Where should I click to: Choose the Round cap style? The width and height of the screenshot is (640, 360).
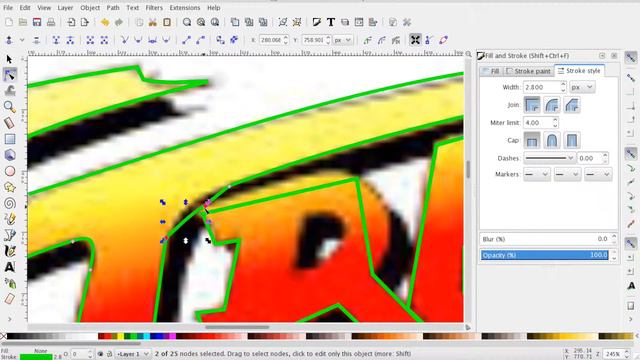(552, 140)
